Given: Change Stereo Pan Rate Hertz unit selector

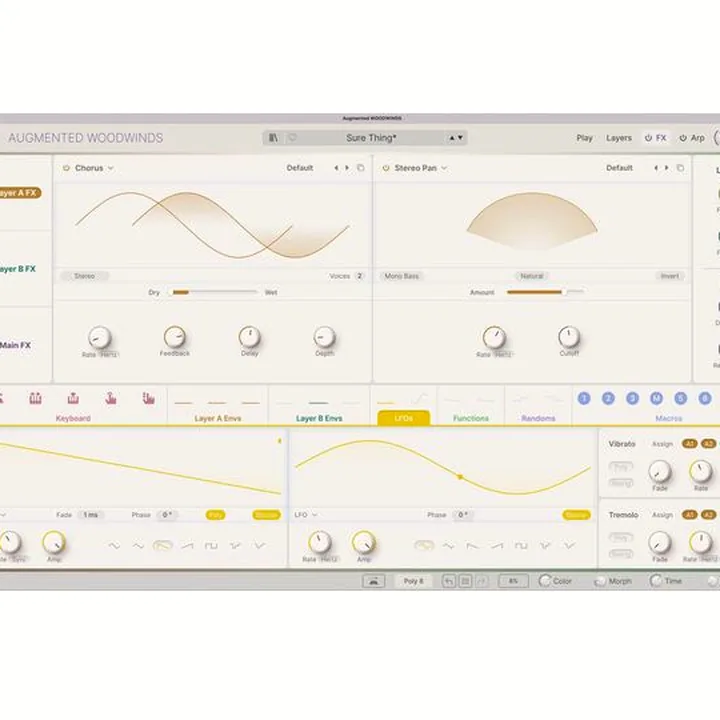Looking at the screenshot, I should 502,354.
